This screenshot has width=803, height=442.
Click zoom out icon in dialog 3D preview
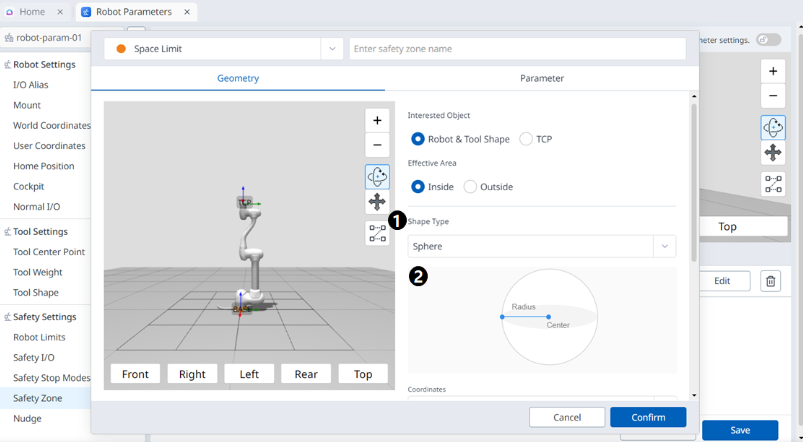377,145
